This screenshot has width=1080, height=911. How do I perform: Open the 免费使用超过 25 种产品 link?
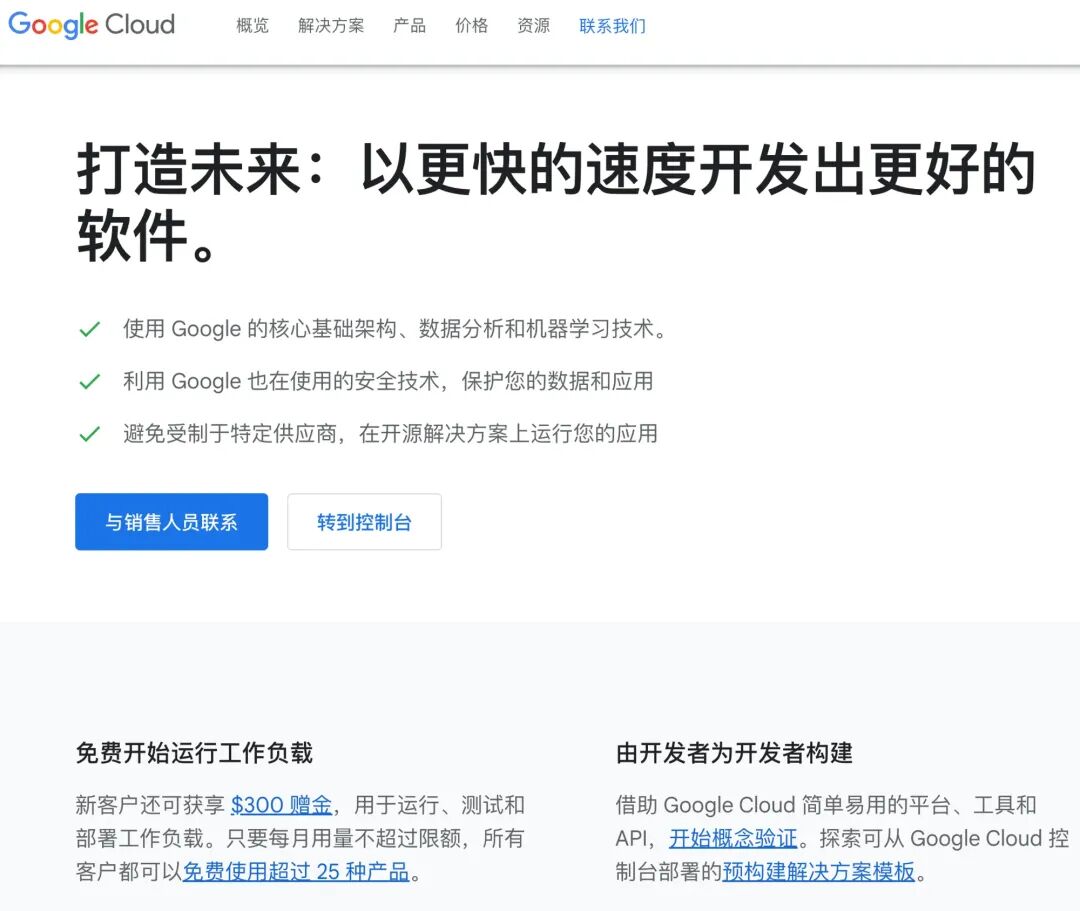coord(296,872)
